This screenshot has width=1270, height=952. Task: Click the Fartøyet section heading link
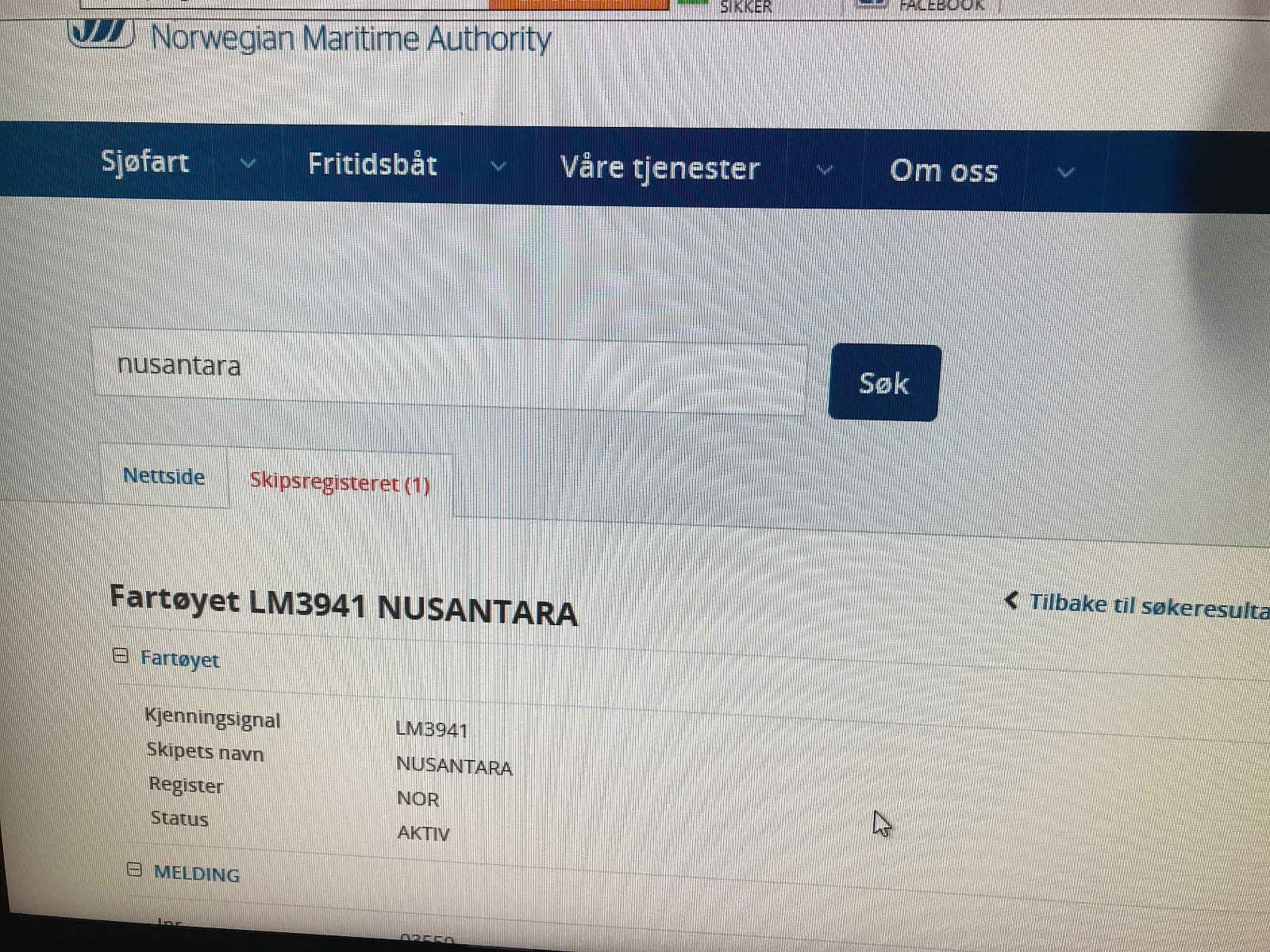[x=180, y=658]
